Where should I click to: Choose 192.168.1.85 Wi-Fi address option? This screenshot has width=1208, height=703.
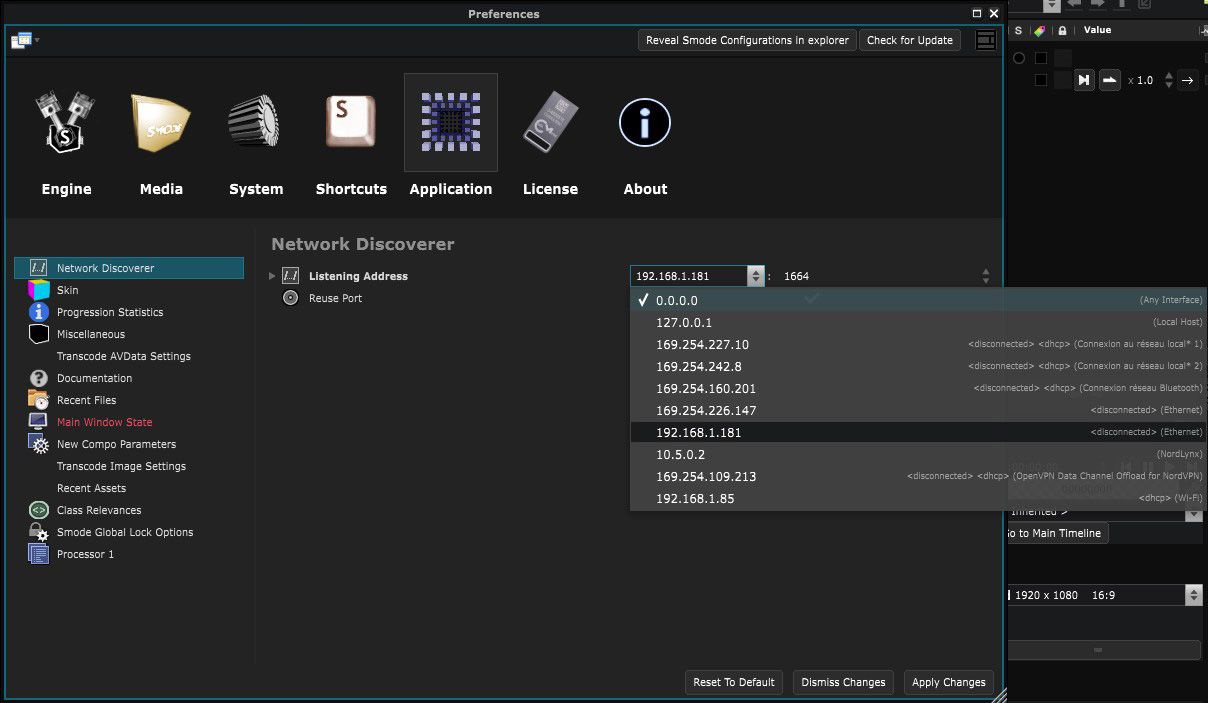click(919, 498)
